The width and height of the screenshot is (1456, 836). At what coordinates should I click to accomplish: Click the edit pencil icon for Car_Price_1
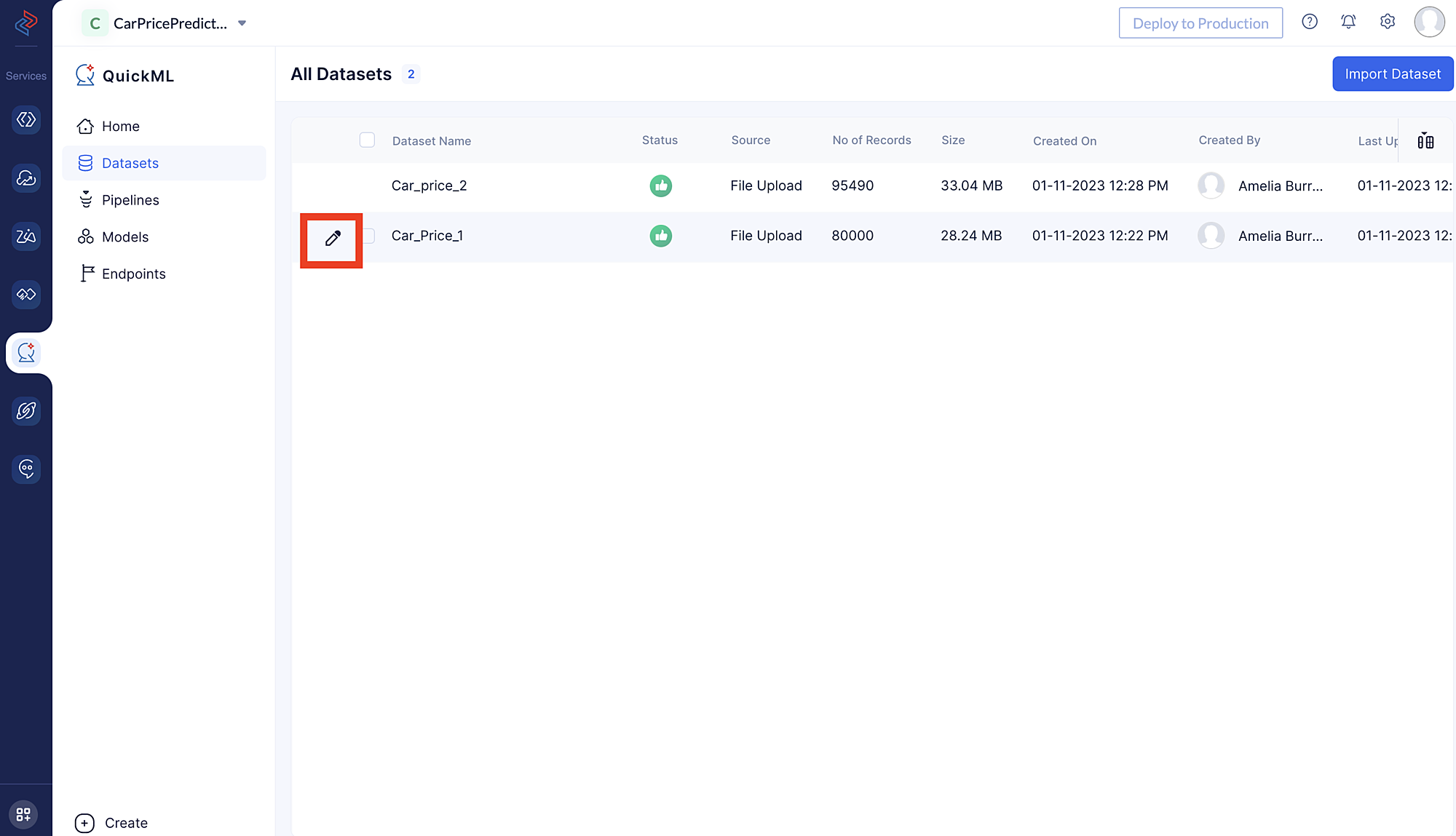coord(333,238)
